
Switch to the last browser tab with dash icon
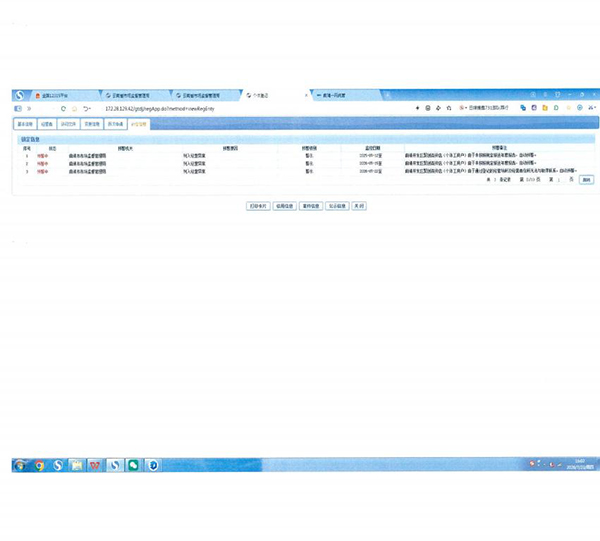(346, 95)
